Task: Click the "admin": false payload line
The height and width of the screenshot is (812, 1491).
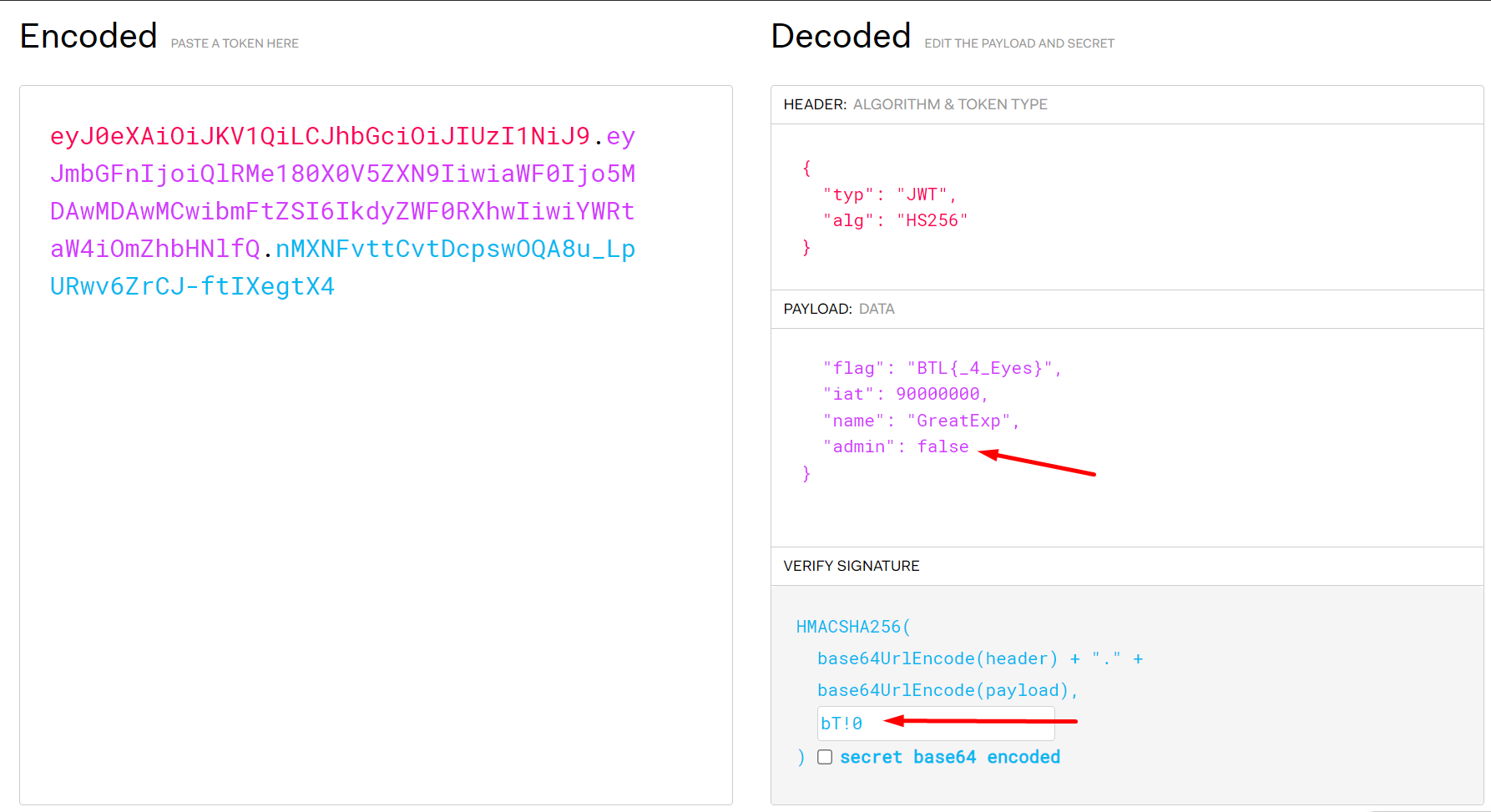Action: 896,447
